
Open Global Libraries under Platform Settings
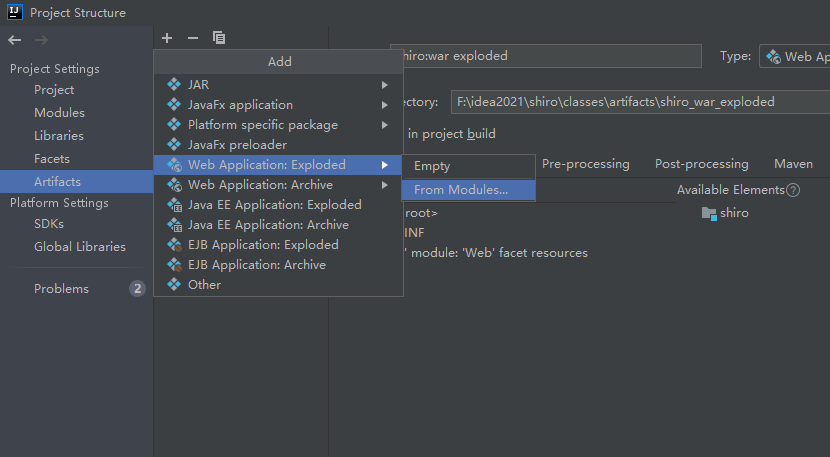point(80,247)
